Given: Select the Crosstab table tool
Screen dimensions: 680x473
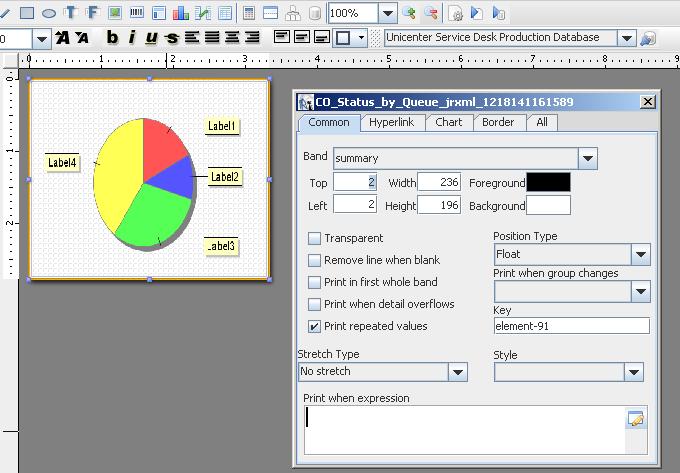Looking at the screenshot, I should pyautogui.click(x=225, y=13).
